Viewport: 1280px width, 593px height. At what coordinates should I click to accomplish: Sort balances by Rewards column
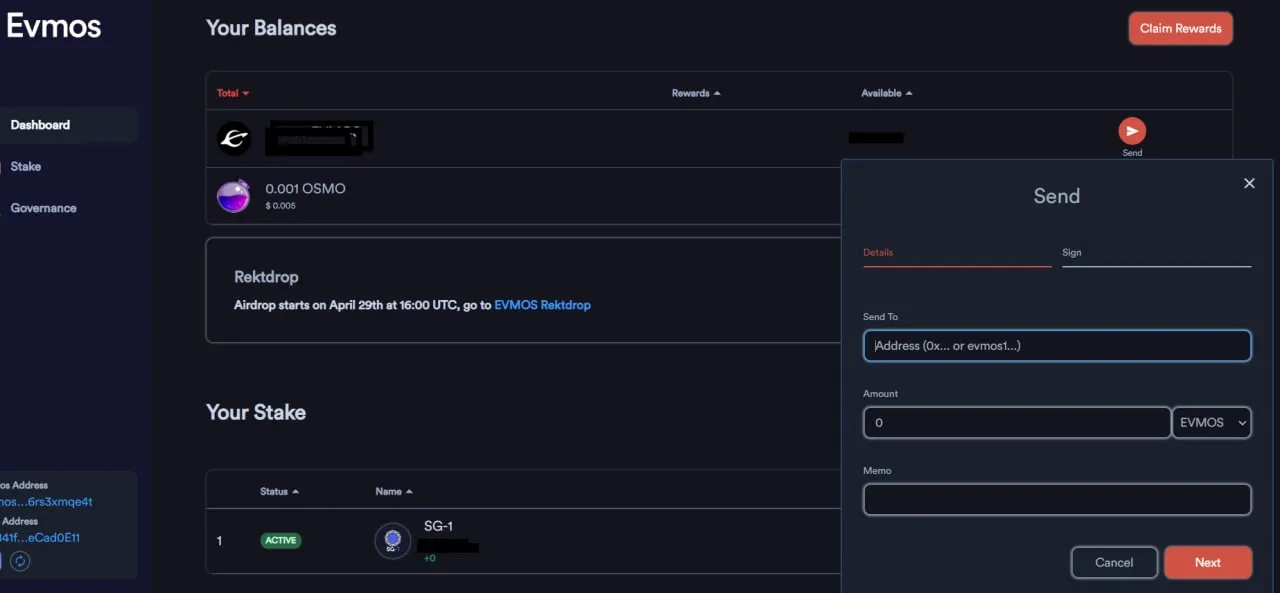696,93
